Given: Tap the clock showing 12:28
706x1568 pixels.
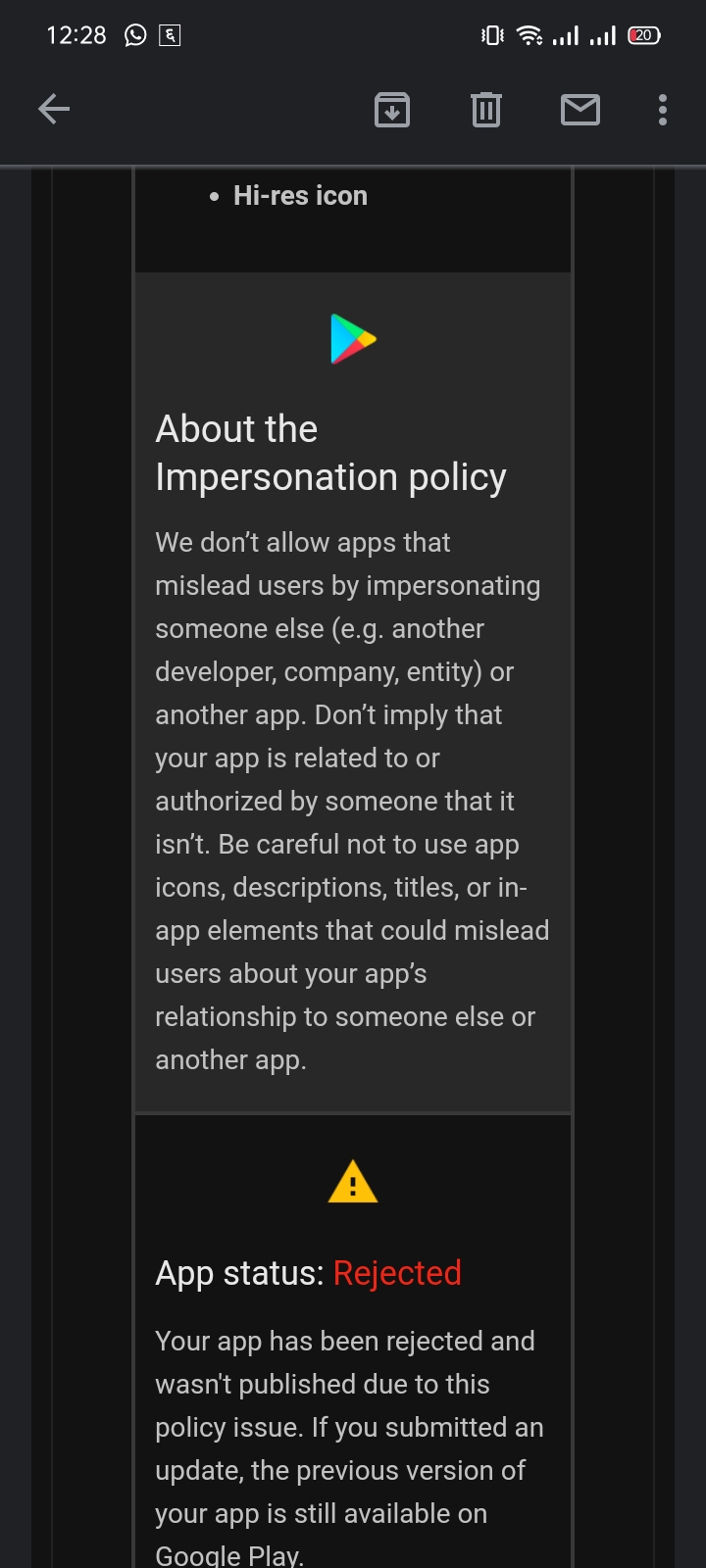Looking at the screenshot, I should 76,35.
